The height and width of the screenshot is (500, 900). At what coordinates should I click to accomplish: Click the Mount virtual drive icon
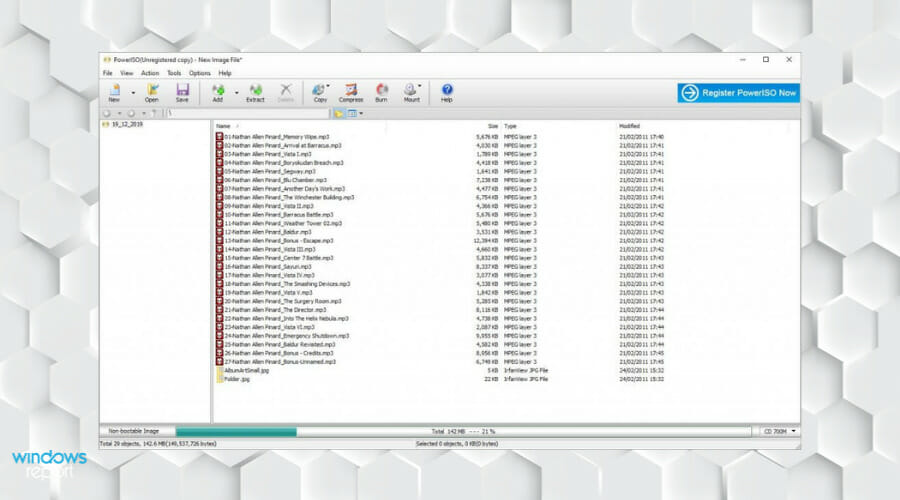point(412,92)
